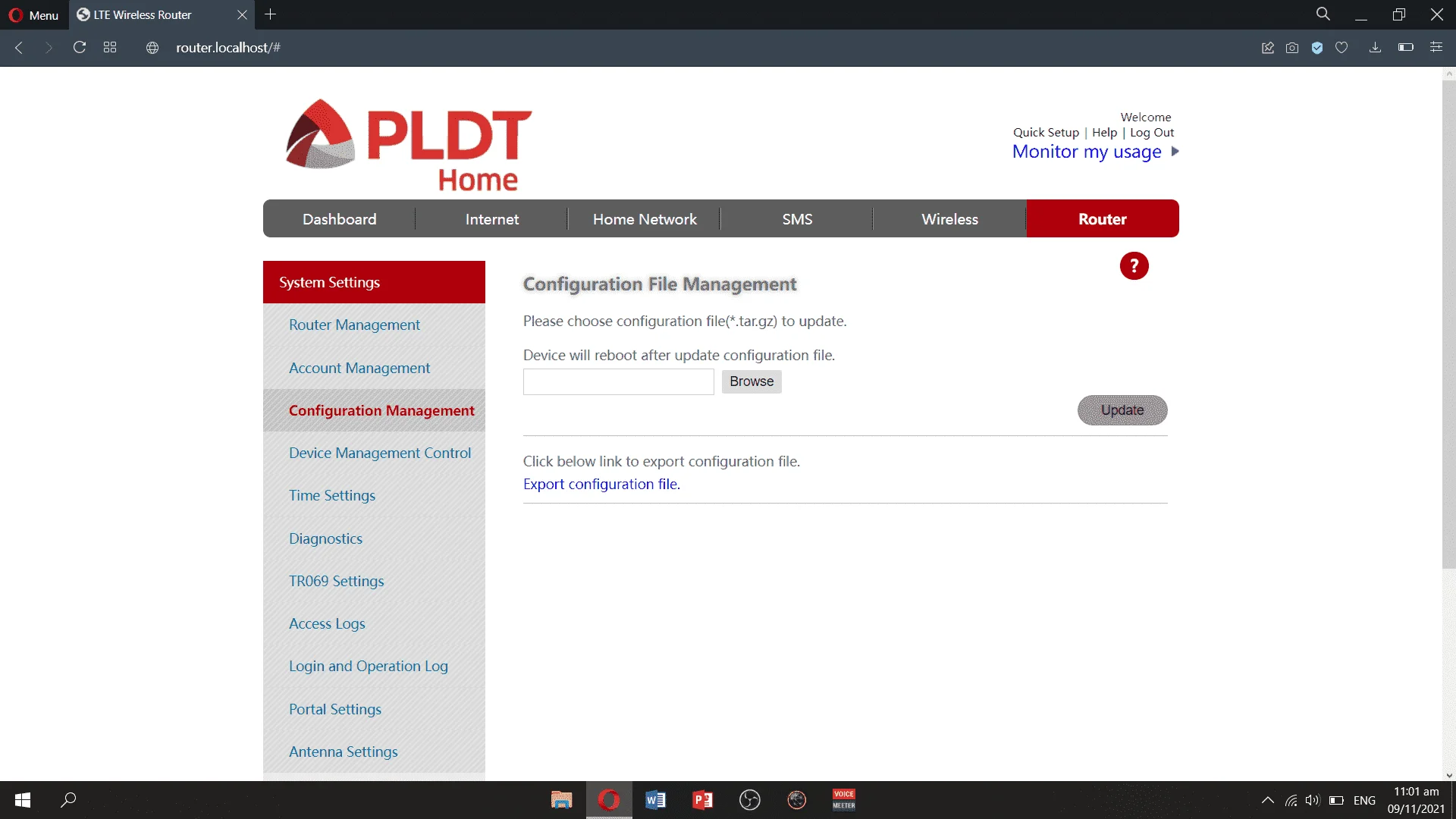This screenshot has height=819, width=1456.
Task: Log Out of the router
Action: (1152, 133)
